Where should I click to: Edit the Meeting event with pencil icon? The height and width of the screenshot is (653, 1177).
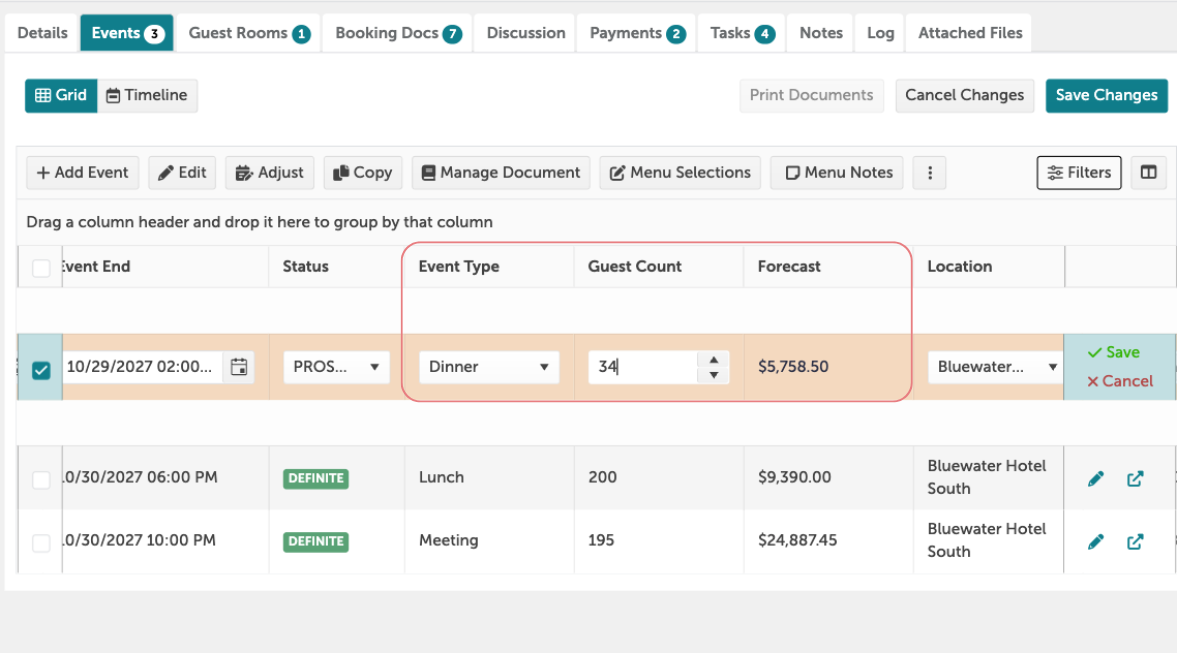click(1096, 542)
